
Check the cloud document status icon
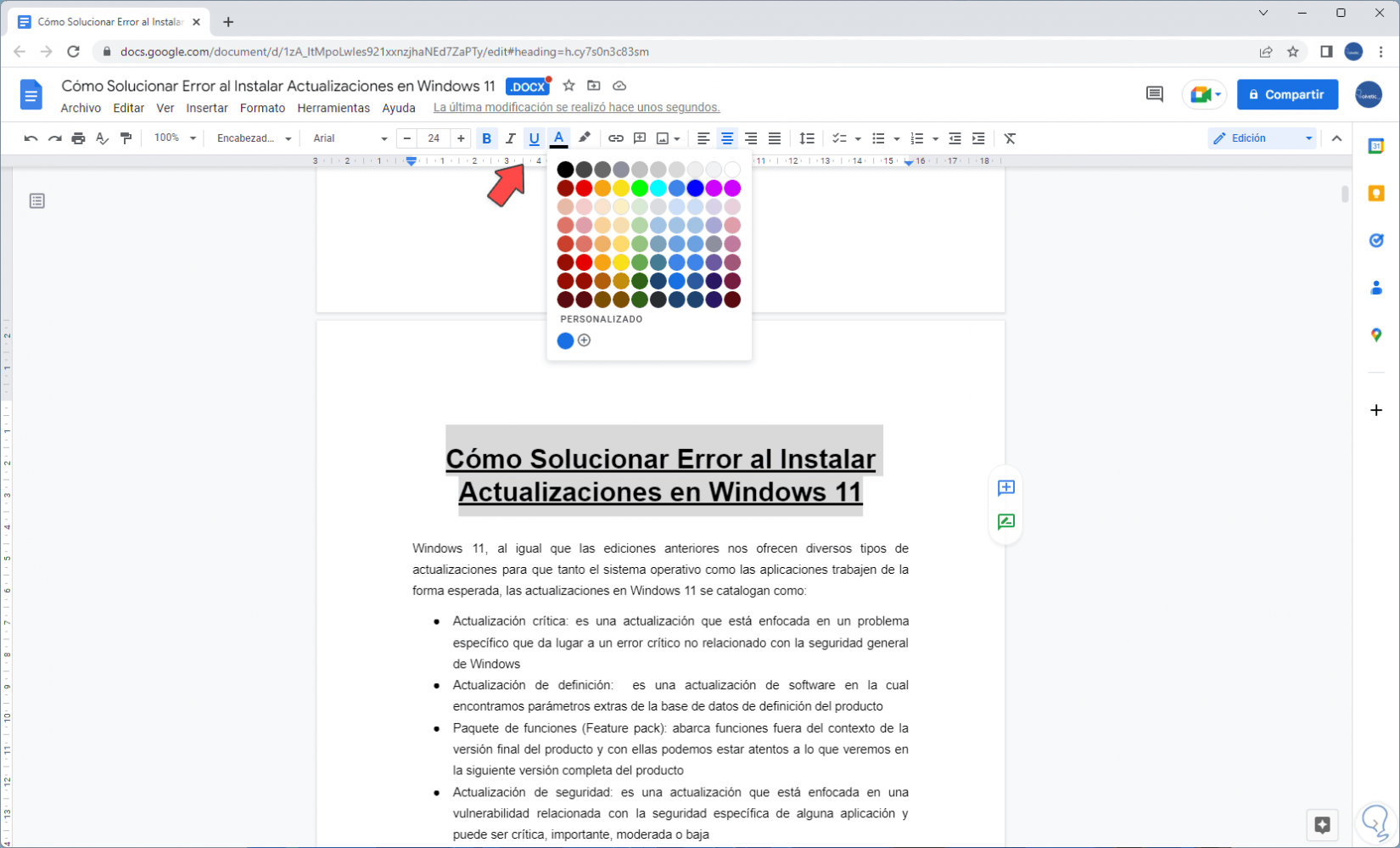point(619,86)
